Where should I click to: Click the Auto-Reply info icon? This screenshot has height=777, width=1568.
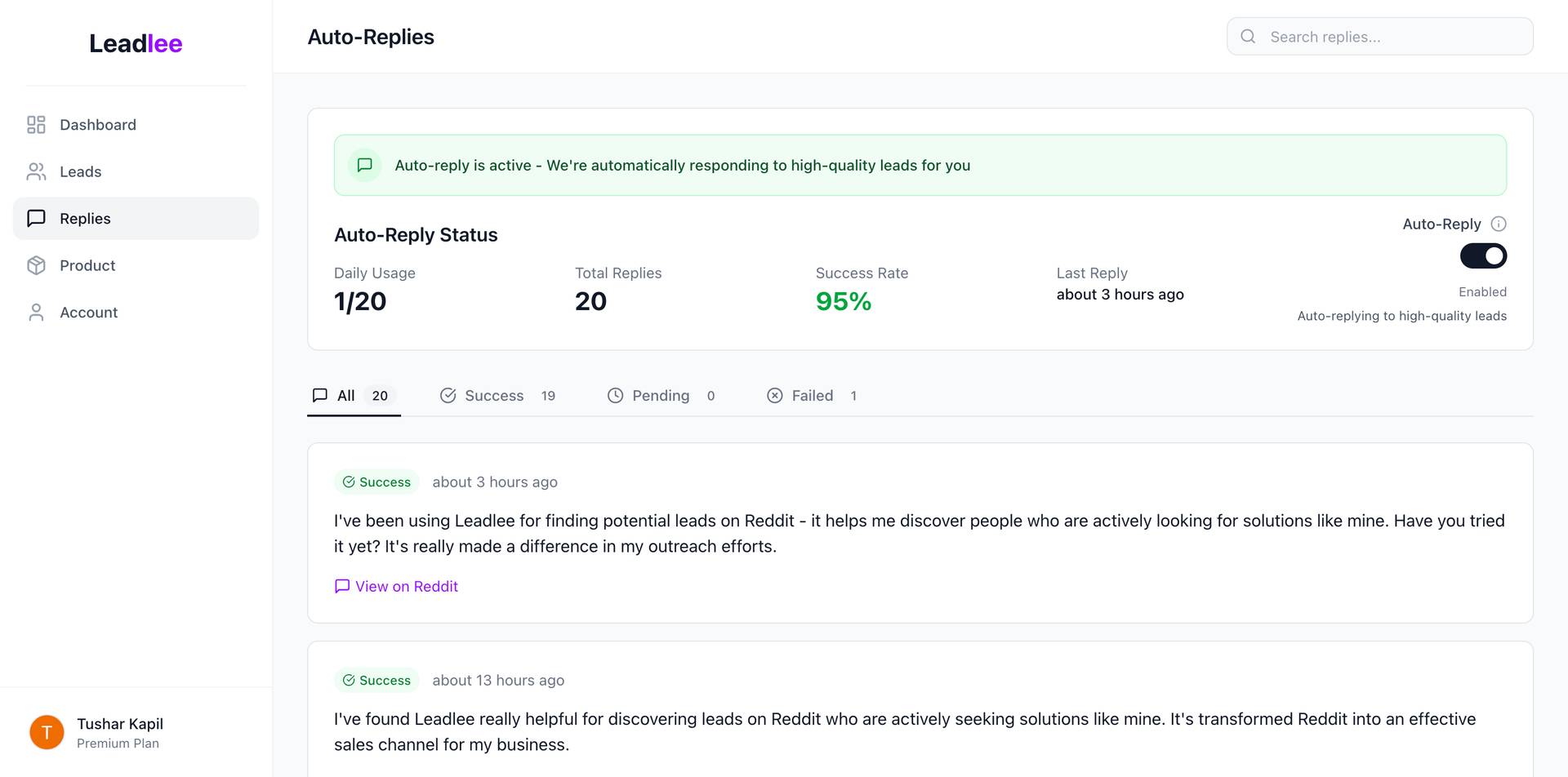pos(1499,224)
